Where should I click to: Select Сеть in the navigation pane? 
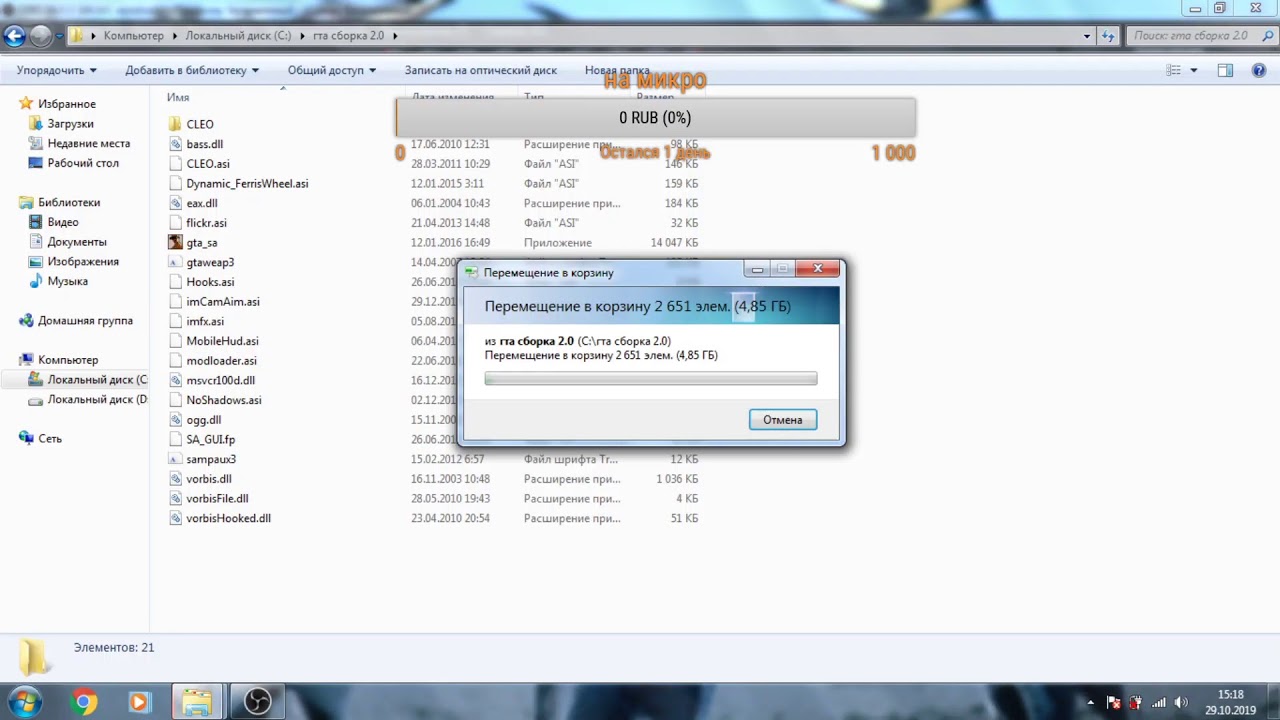(50, 439)
